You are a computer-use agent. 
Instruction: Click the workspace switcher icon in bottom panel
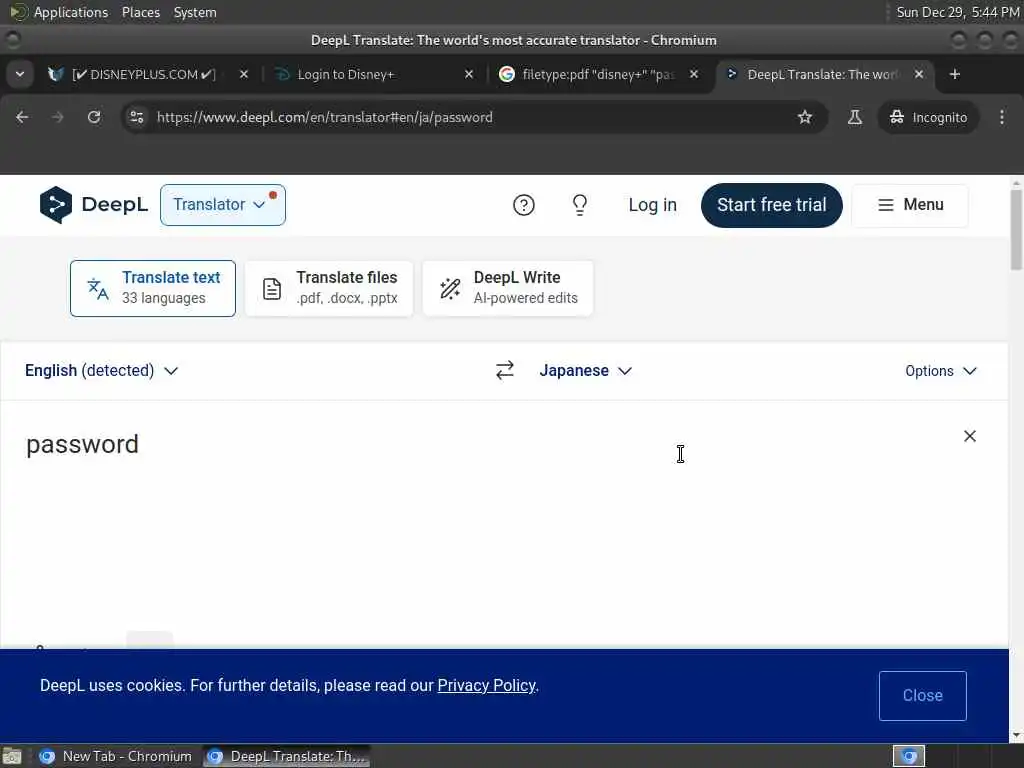[x=908, y=756]
